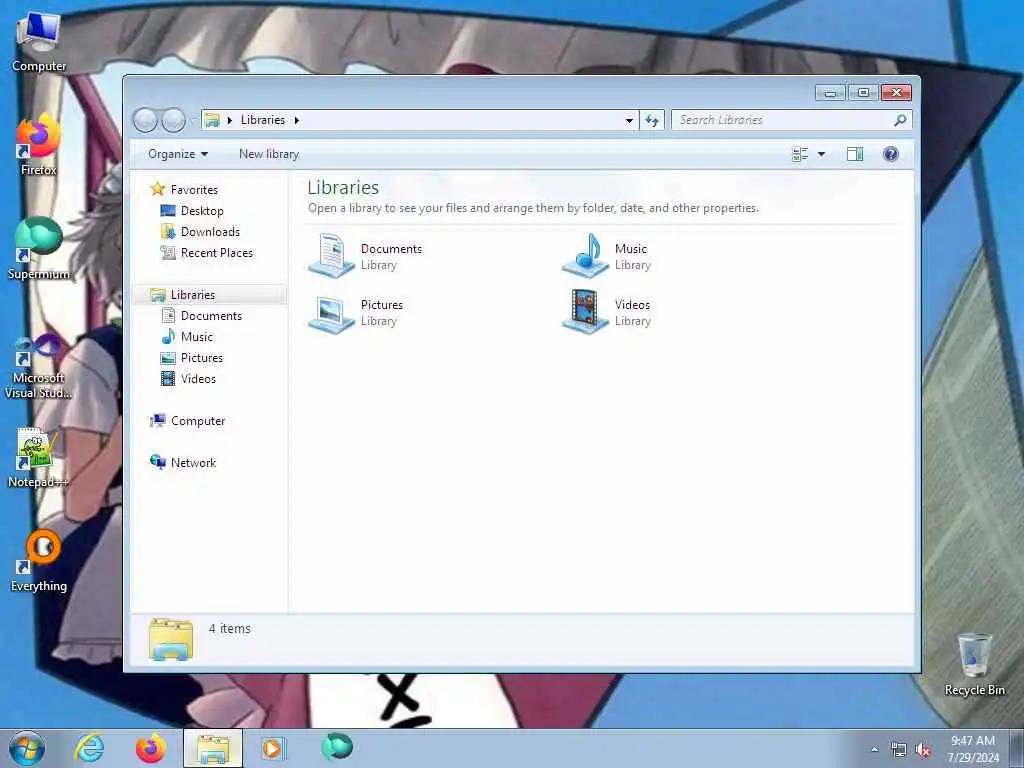Expand the arrow after Libraries breadcrumb

[x=296, y=120]
